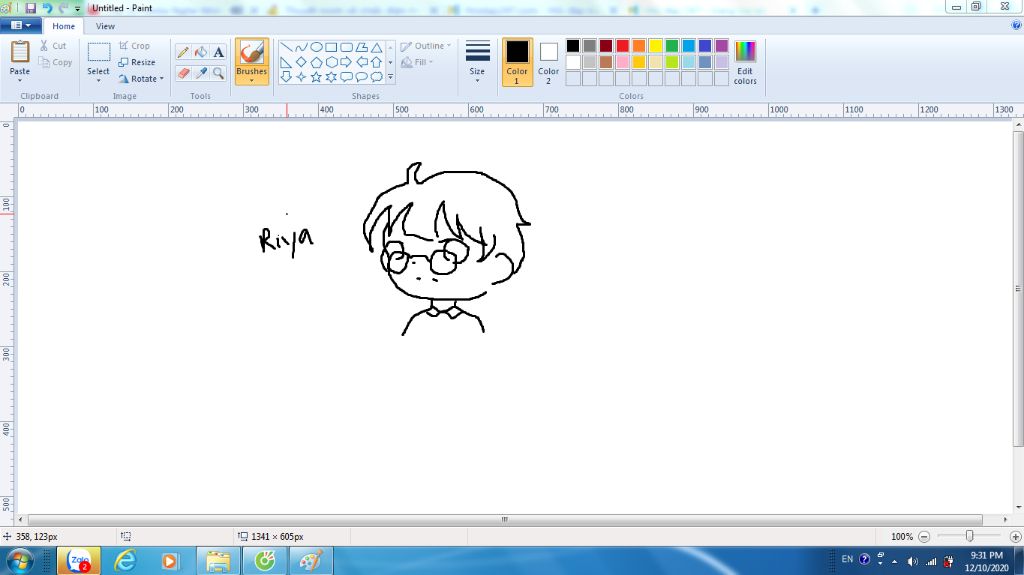Screen dimensions: 1024x575
Task: Choose the Cloud callout shape
Action: point(377,77)
